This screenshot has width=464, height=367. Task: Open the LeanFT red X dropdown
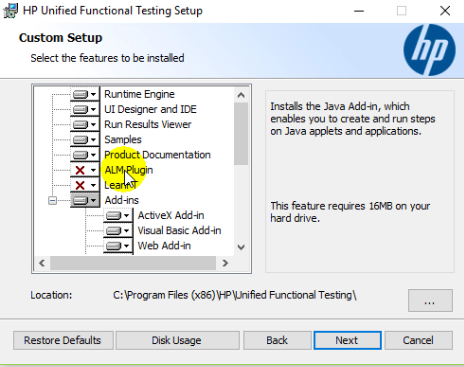(85, 185)
